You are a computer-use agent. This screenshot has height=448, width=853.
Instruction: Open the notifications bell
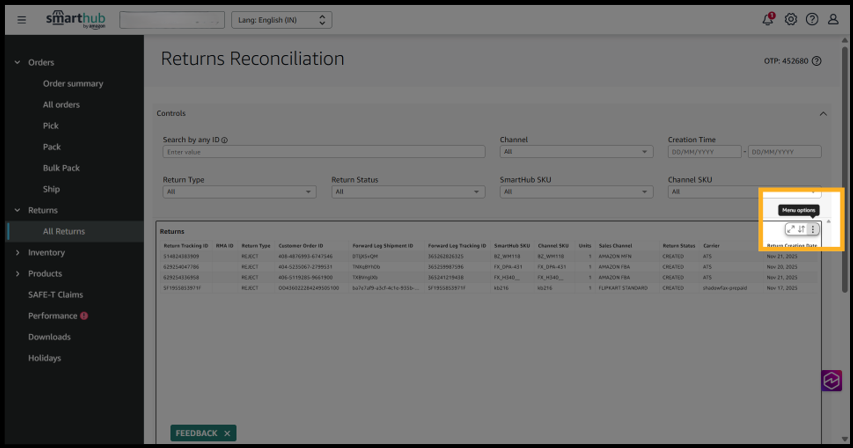768,19
